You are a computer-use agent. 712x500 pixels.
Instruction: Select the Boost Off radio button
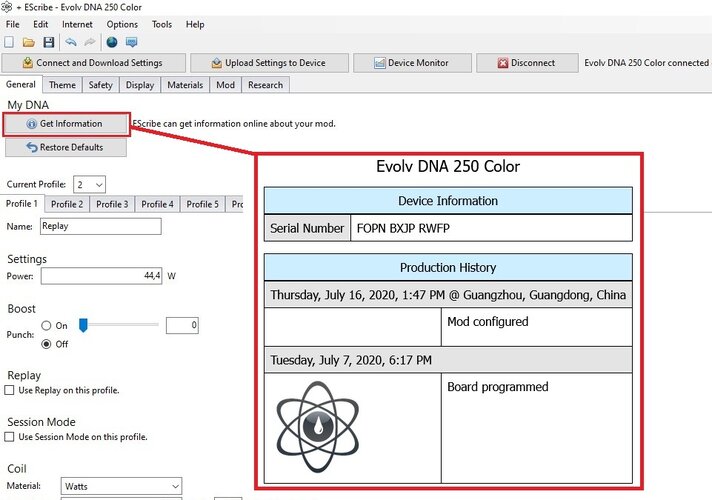point(46,344)
